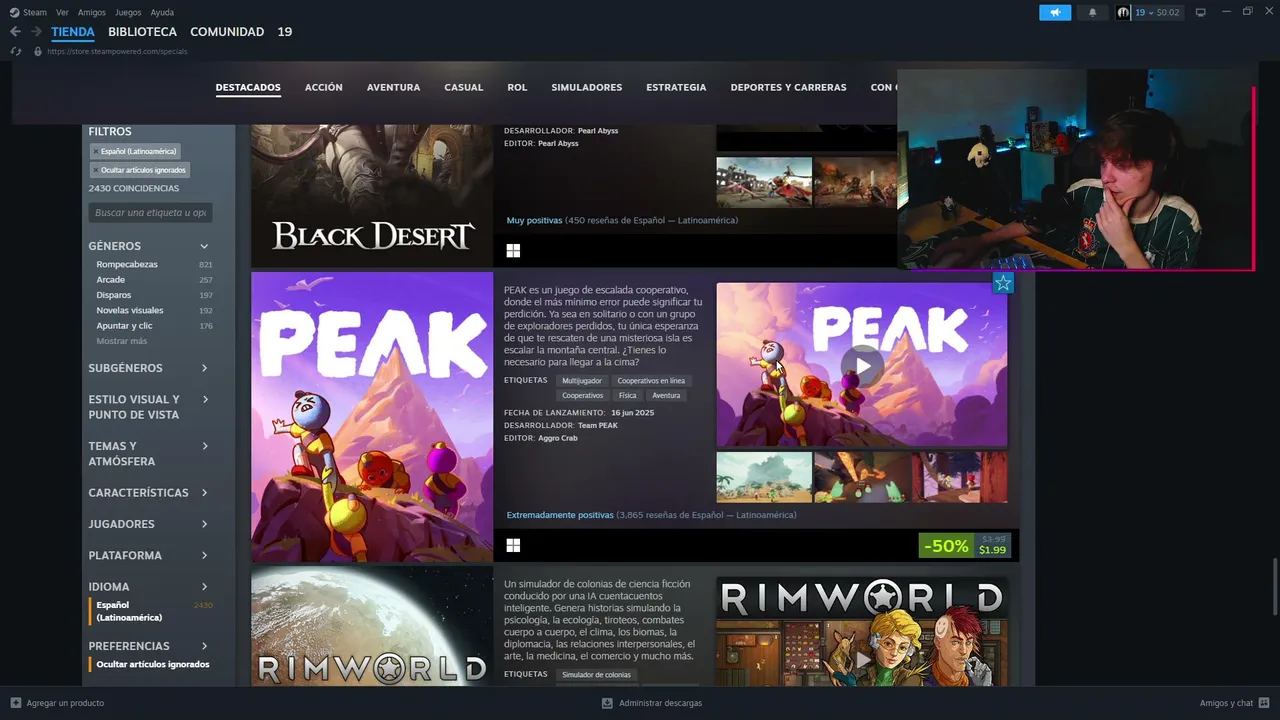Click the Windows icon under PEAK
The height and width of the screenshot is (720, 1280).
[513, 545]
